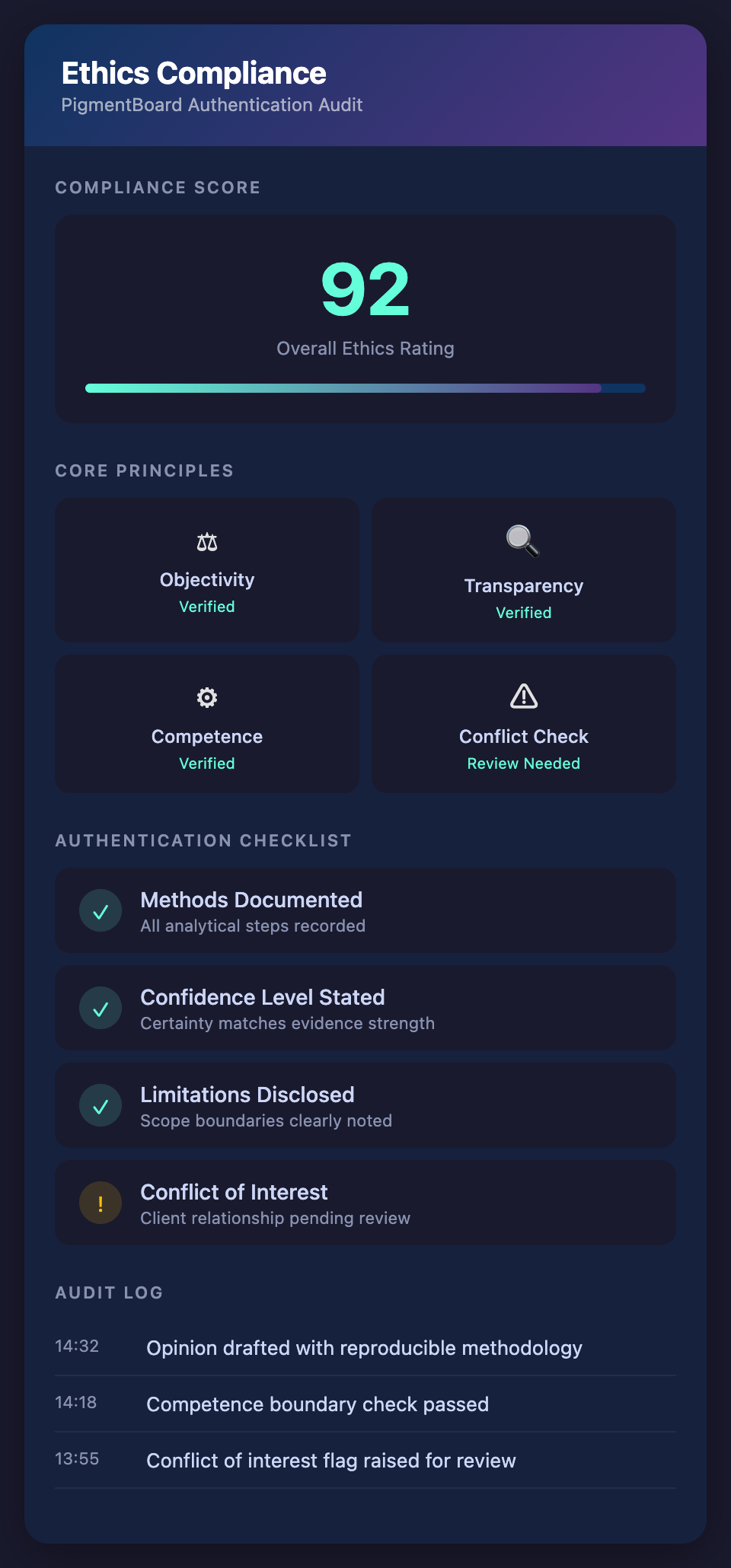Click the Conflict Check warning triangle icon
The width and height of the screenshot is (731, 1568).
click(524, 696)
